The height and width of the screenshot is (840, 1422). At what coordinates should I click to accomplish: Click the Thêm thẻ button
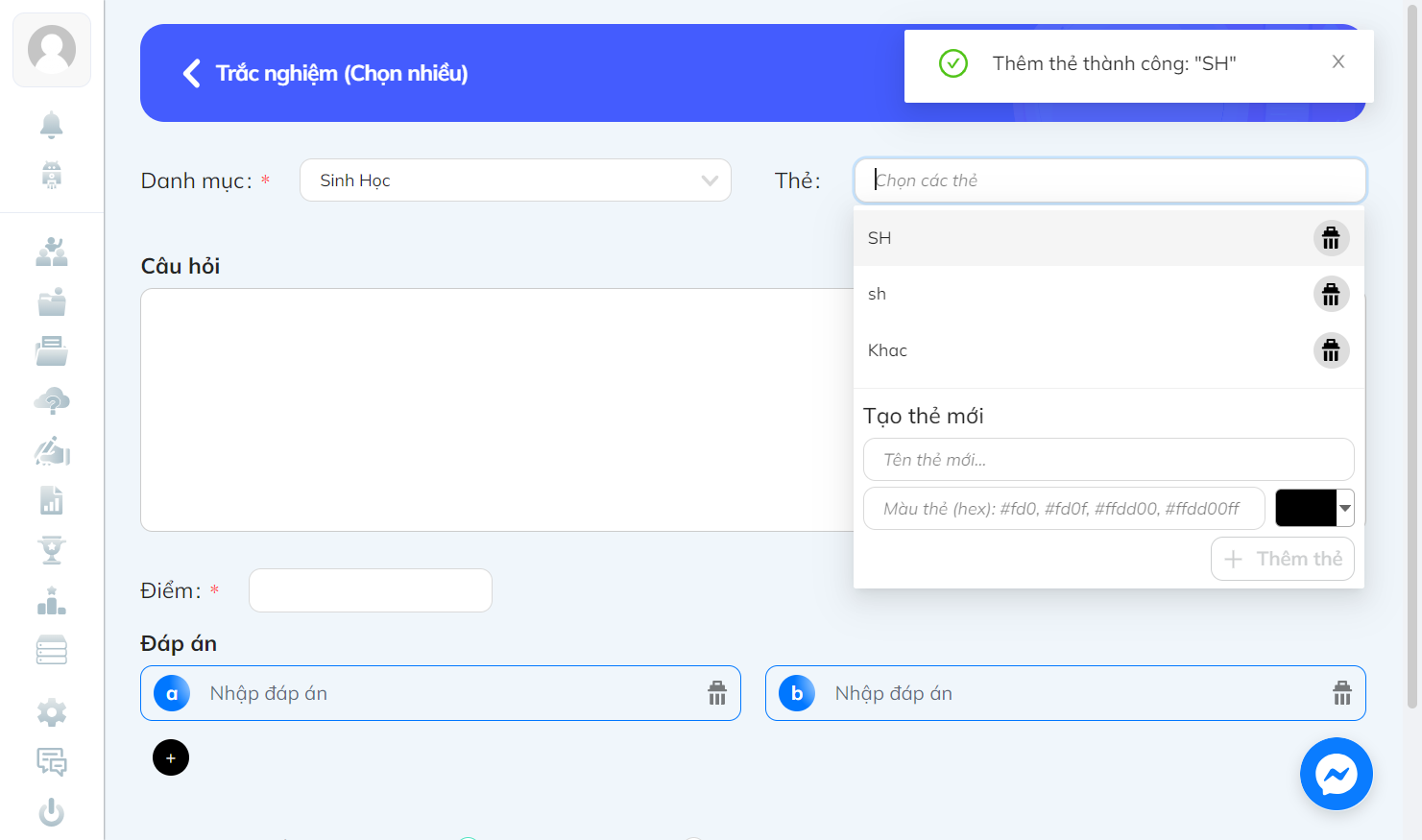pyautogui.click(x=1283, y=559)
